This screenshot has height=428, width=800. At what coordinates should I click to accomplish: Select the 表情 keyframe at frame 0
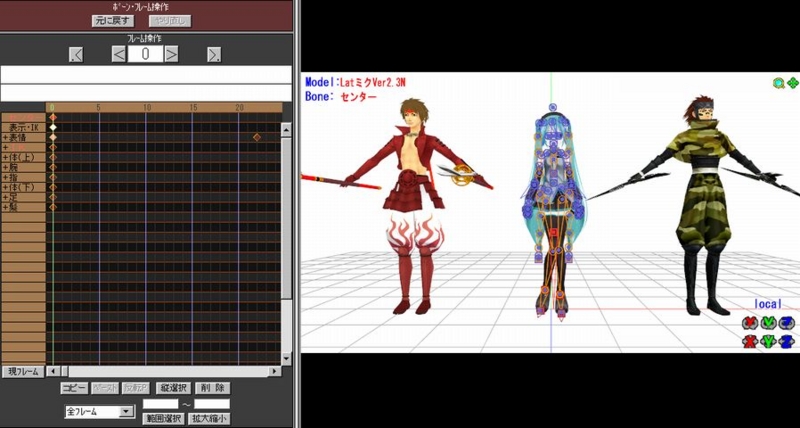point(53,137)
